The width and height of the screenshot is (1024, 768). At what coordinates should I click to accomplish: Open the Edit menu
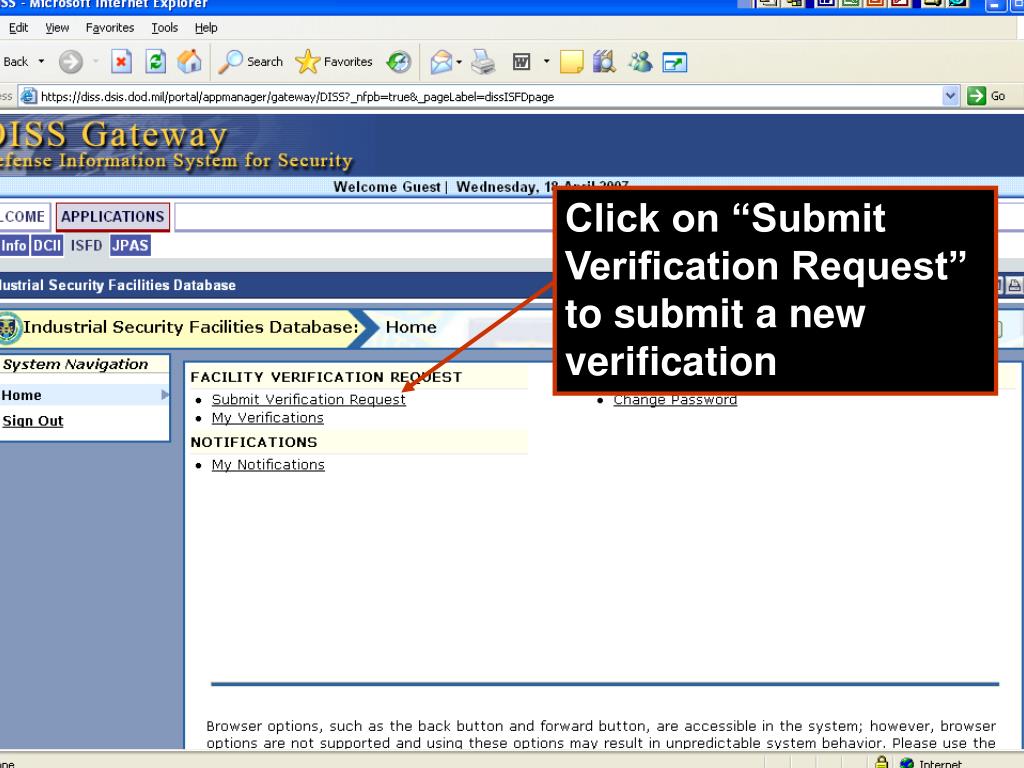[x=18, y=27]
